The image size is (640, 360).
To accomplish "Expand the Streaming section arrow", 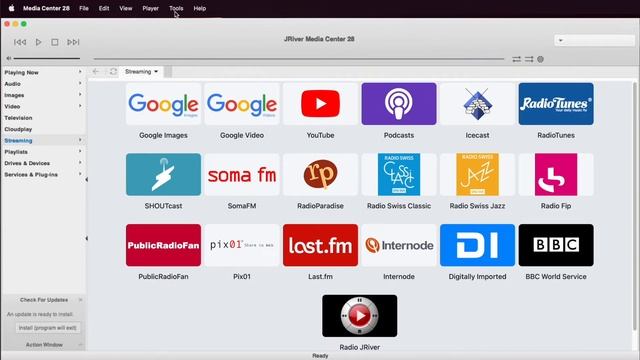I will pos(80,140).
